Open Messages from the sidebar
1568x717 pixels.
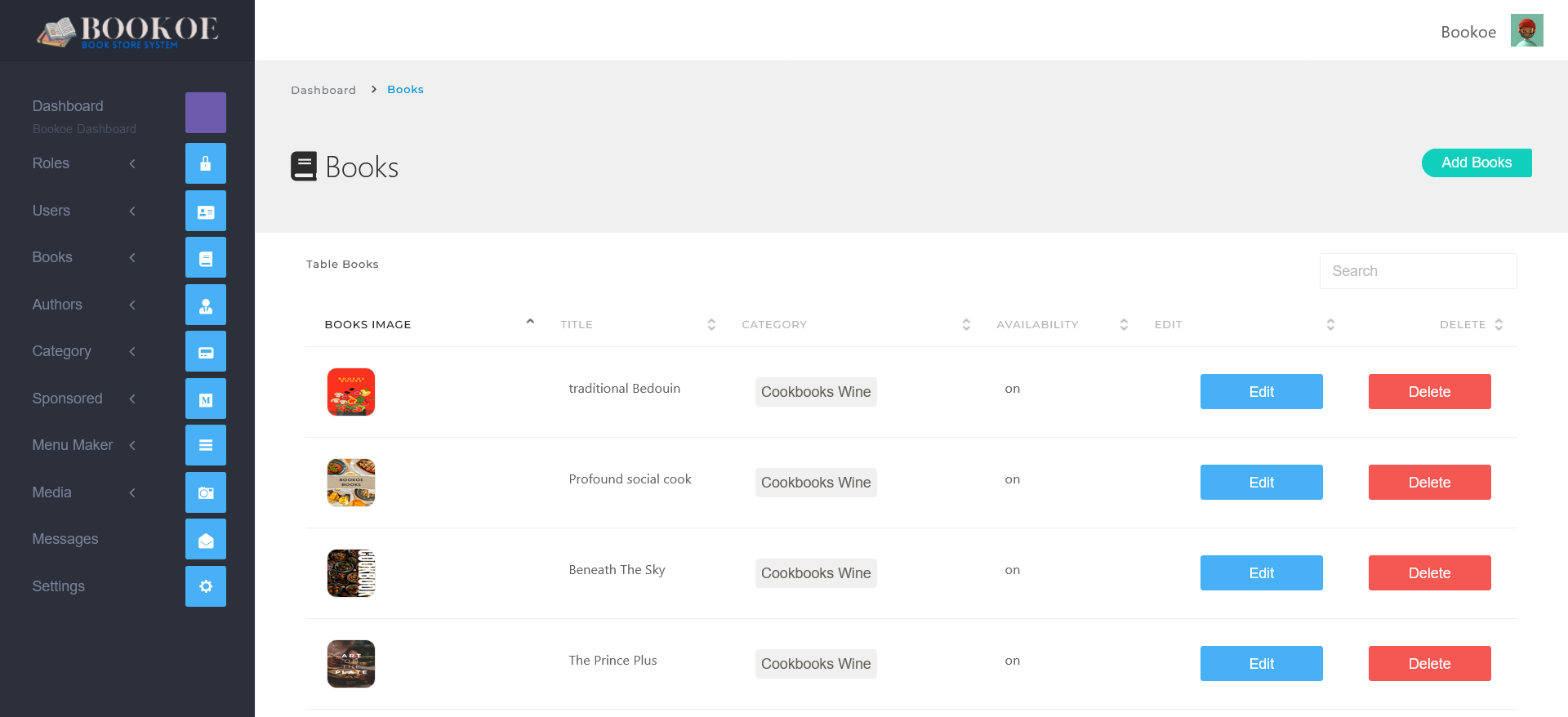[x=65, y=539]
